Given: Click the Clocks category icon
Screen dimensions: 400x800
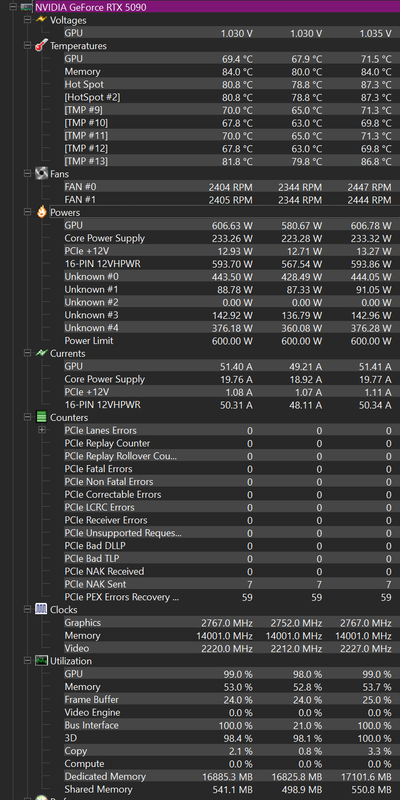Looking at the screenshot, I should (x=41, y=609).
